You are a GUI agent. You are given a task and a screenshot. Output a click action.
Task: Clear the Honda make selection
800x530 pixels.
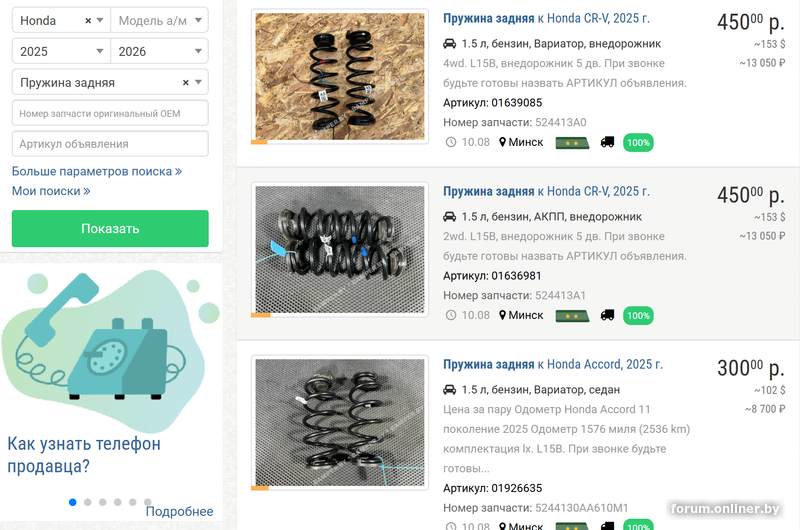click(88, 21)
